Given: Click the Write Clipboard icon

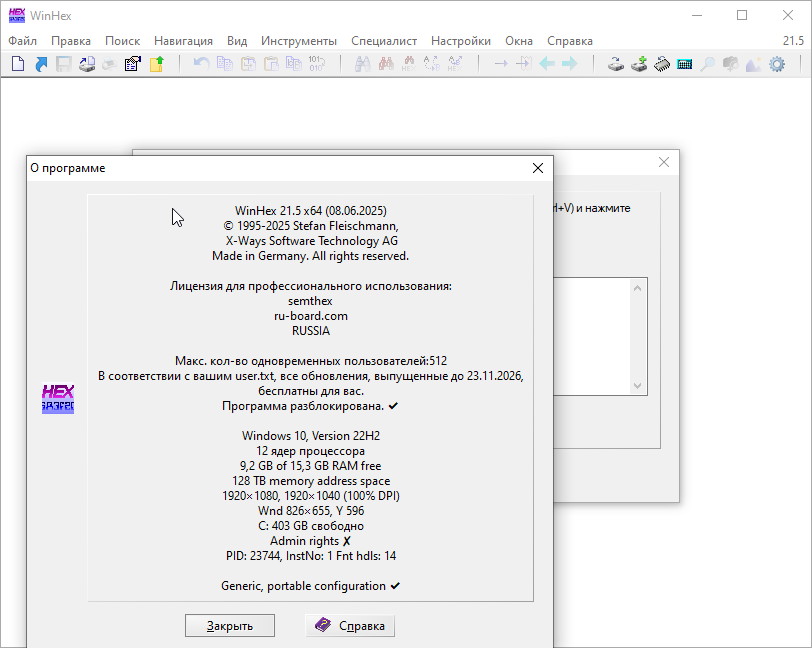Looking at the screenshot, I should click(x=248, y=64).
